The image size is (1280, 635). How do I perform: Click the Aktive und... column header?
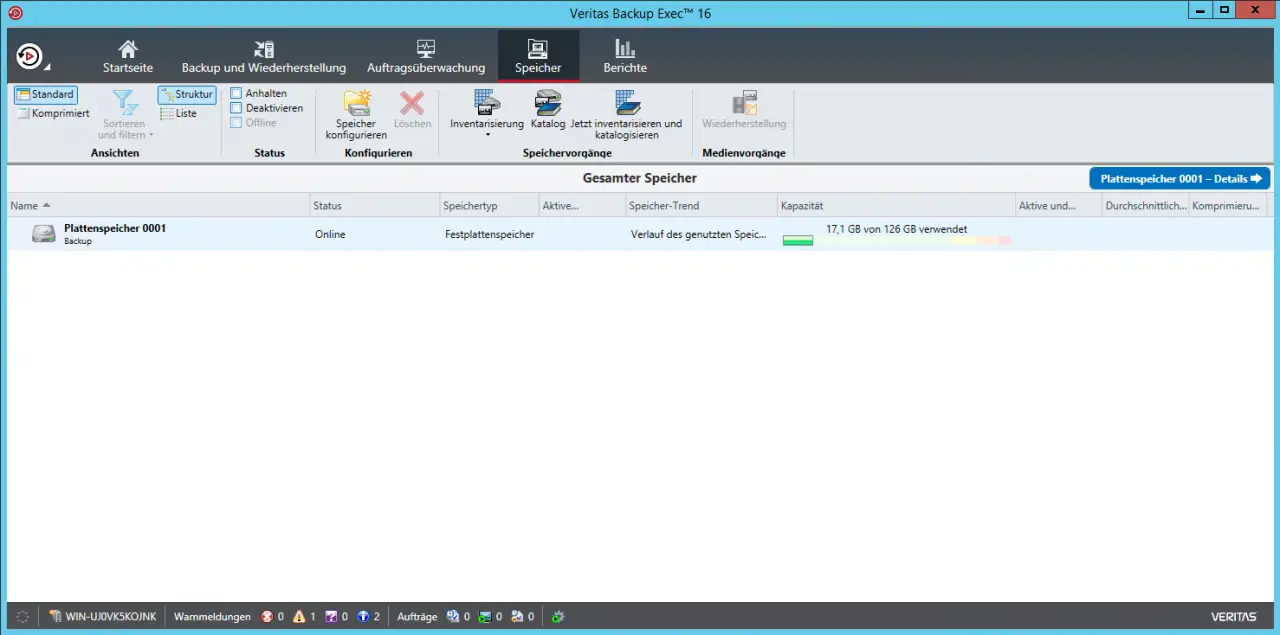(1058, 206)
